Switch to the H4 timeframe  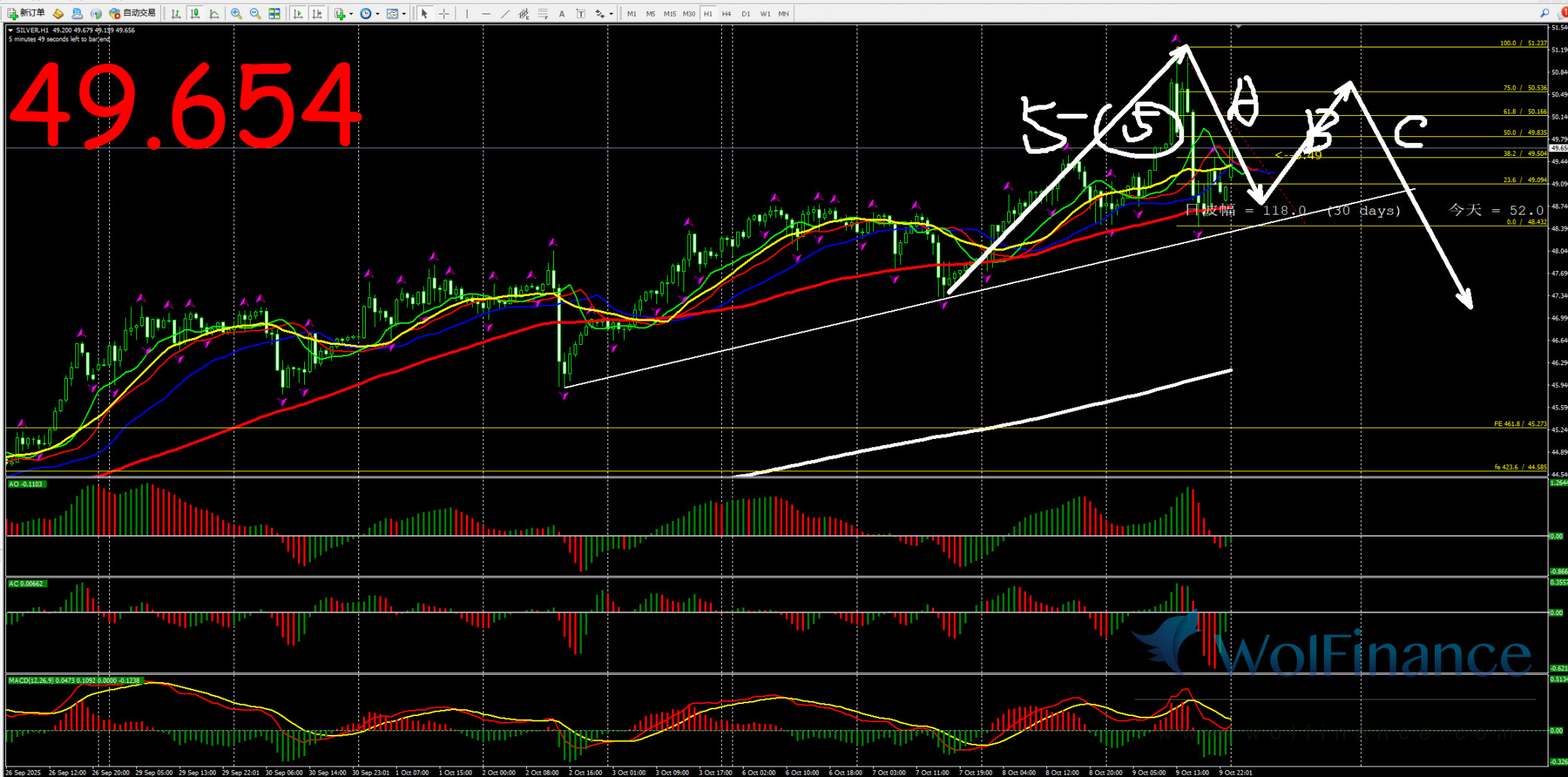pos(726,14)
